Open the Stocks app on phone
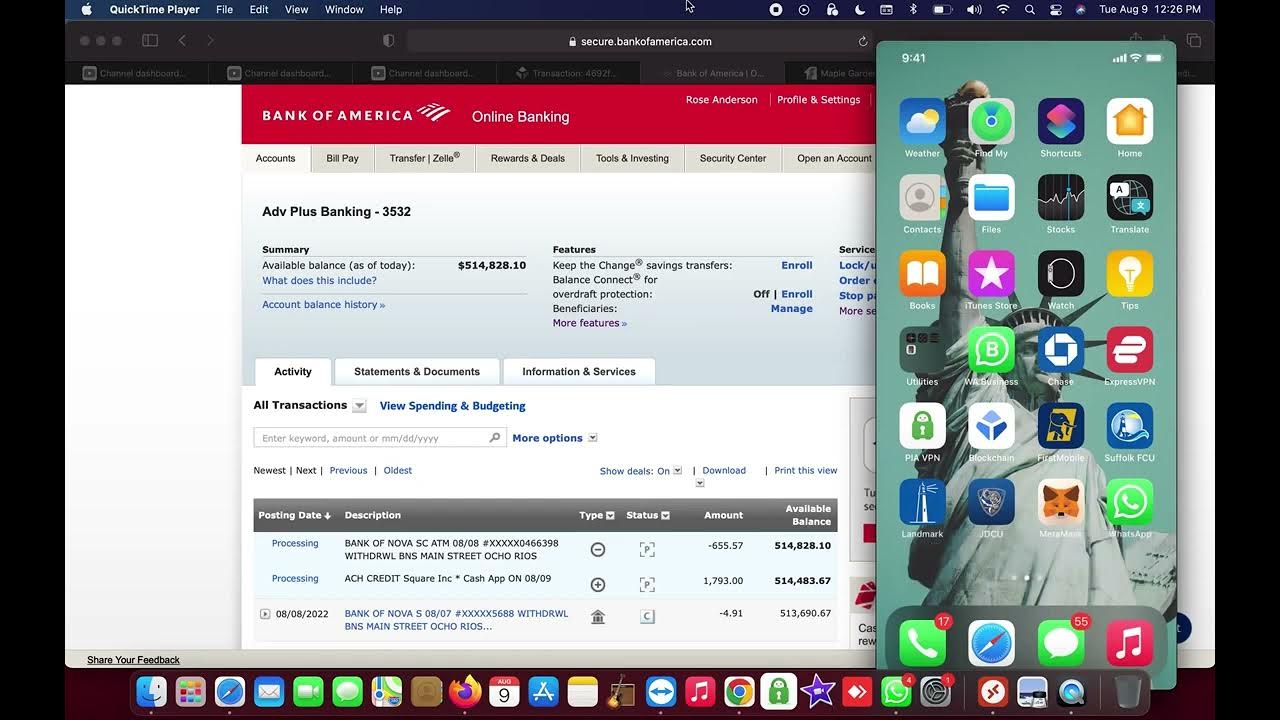 (x=1060, y=198)
